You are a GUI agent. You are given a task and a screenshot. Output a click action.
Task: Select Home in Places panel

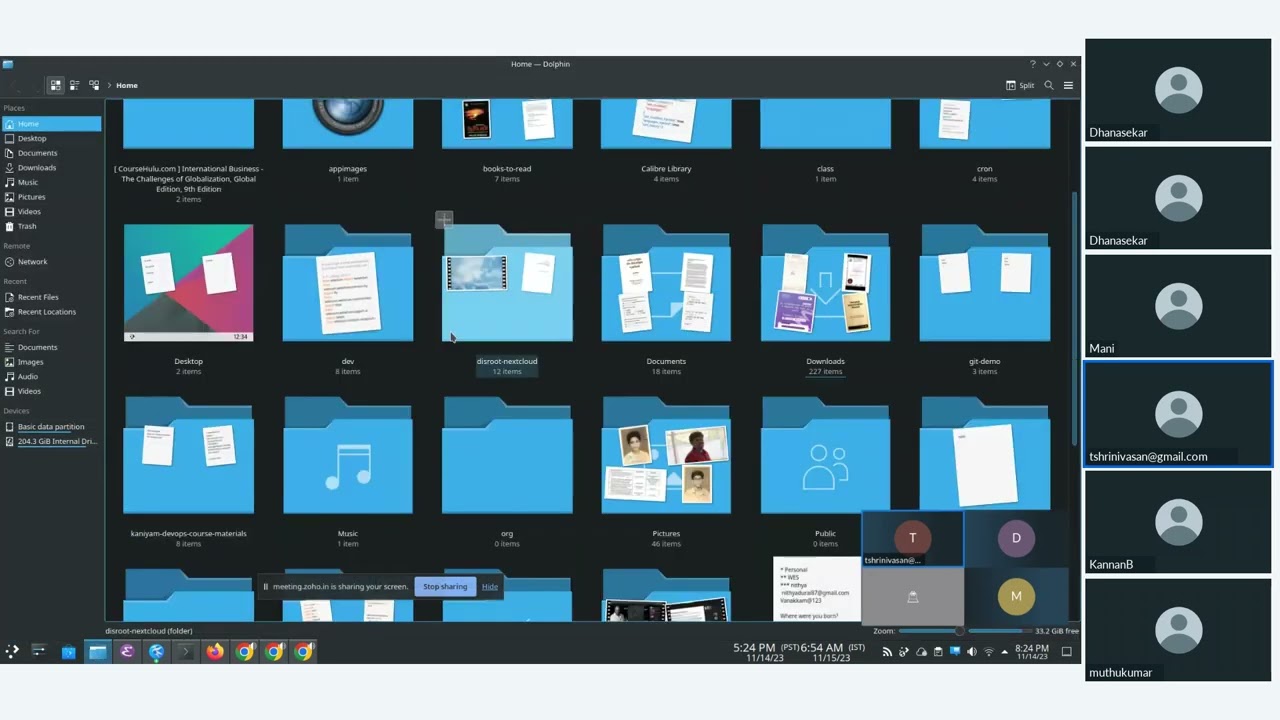coord(51,124)
